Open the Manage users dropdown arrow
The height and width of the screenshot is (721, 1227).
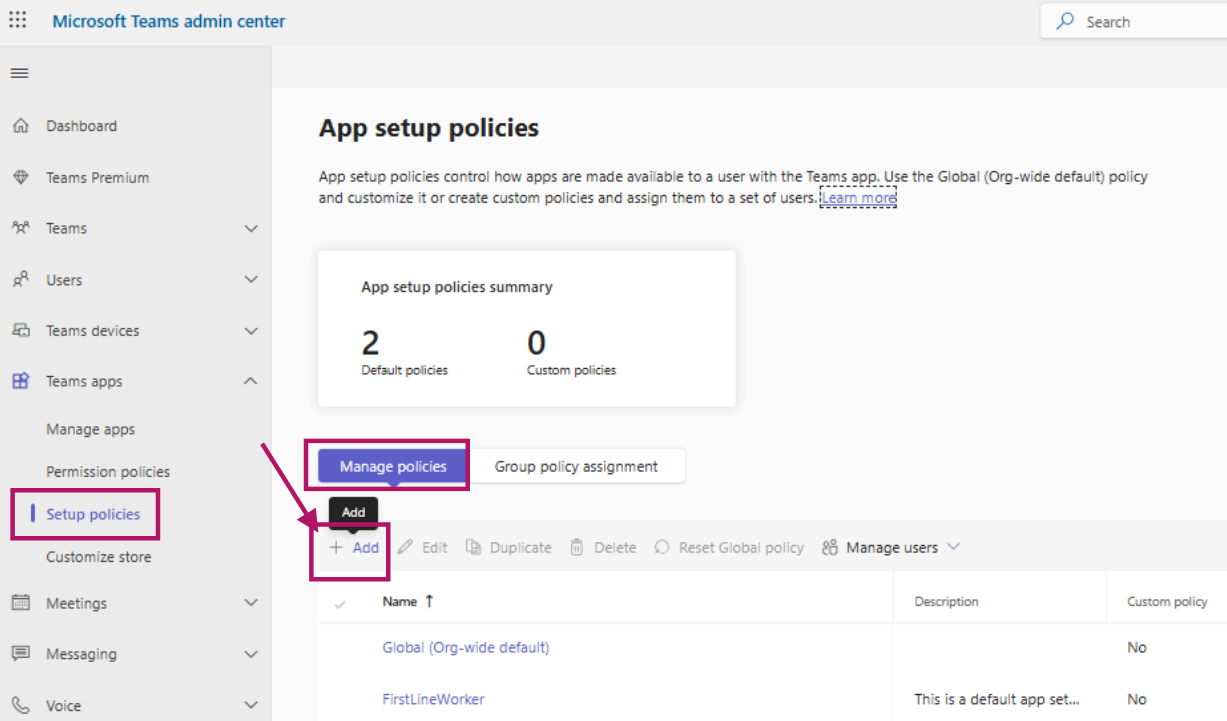click(x=953, y=547)
